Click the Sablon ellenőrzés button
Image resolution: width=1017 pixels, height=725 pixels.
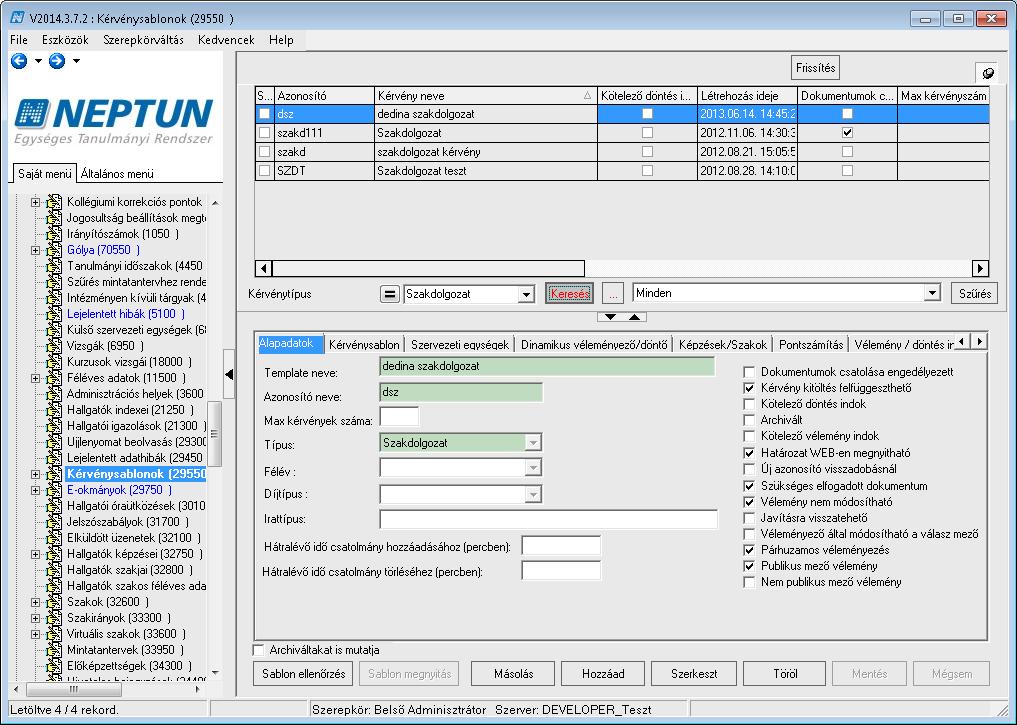[304, 674]
